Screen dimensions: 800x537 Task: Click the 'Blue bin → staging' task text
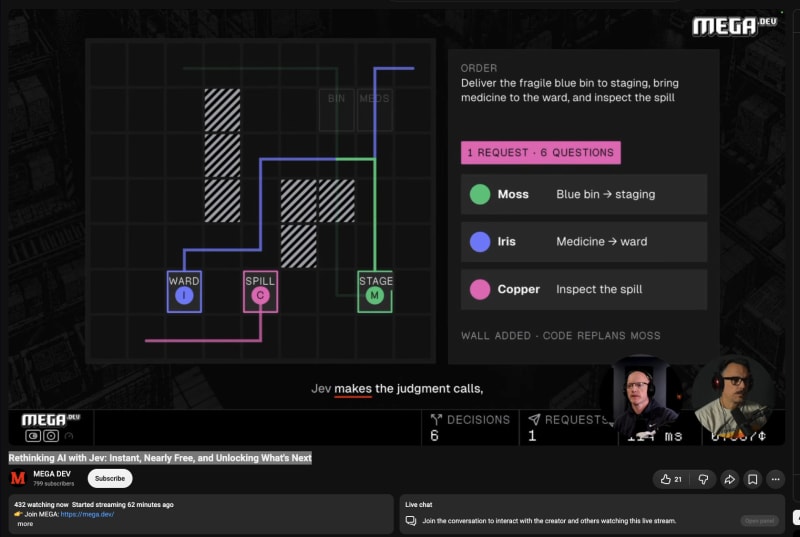click(606, 194)
